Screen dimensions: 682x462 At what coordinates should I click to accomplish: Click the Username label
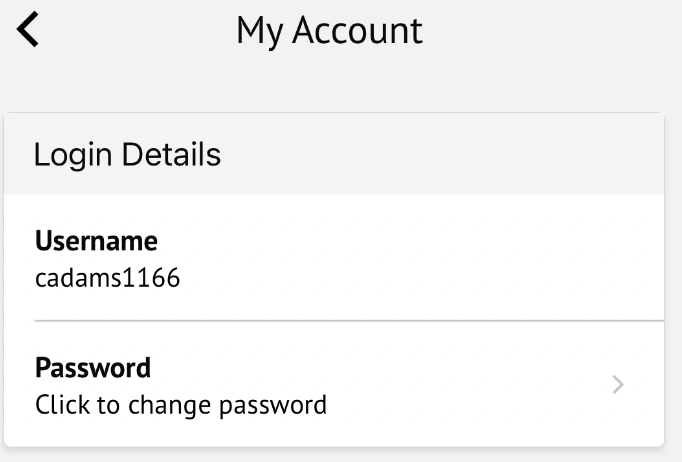pos(96,241)
